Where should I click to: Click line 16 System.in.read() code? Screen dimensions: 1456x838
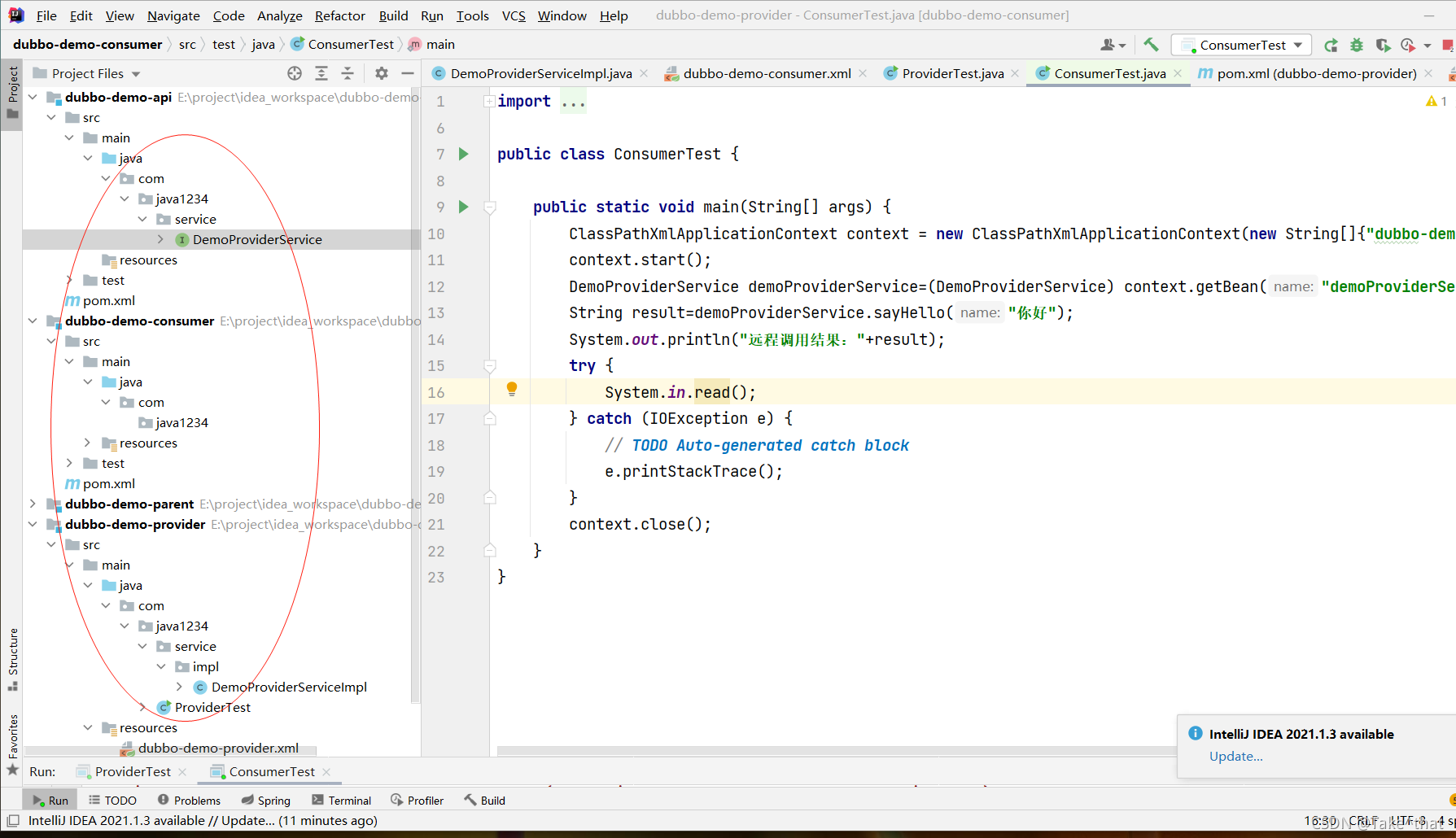pyautogui.click(x=680, y=392)
